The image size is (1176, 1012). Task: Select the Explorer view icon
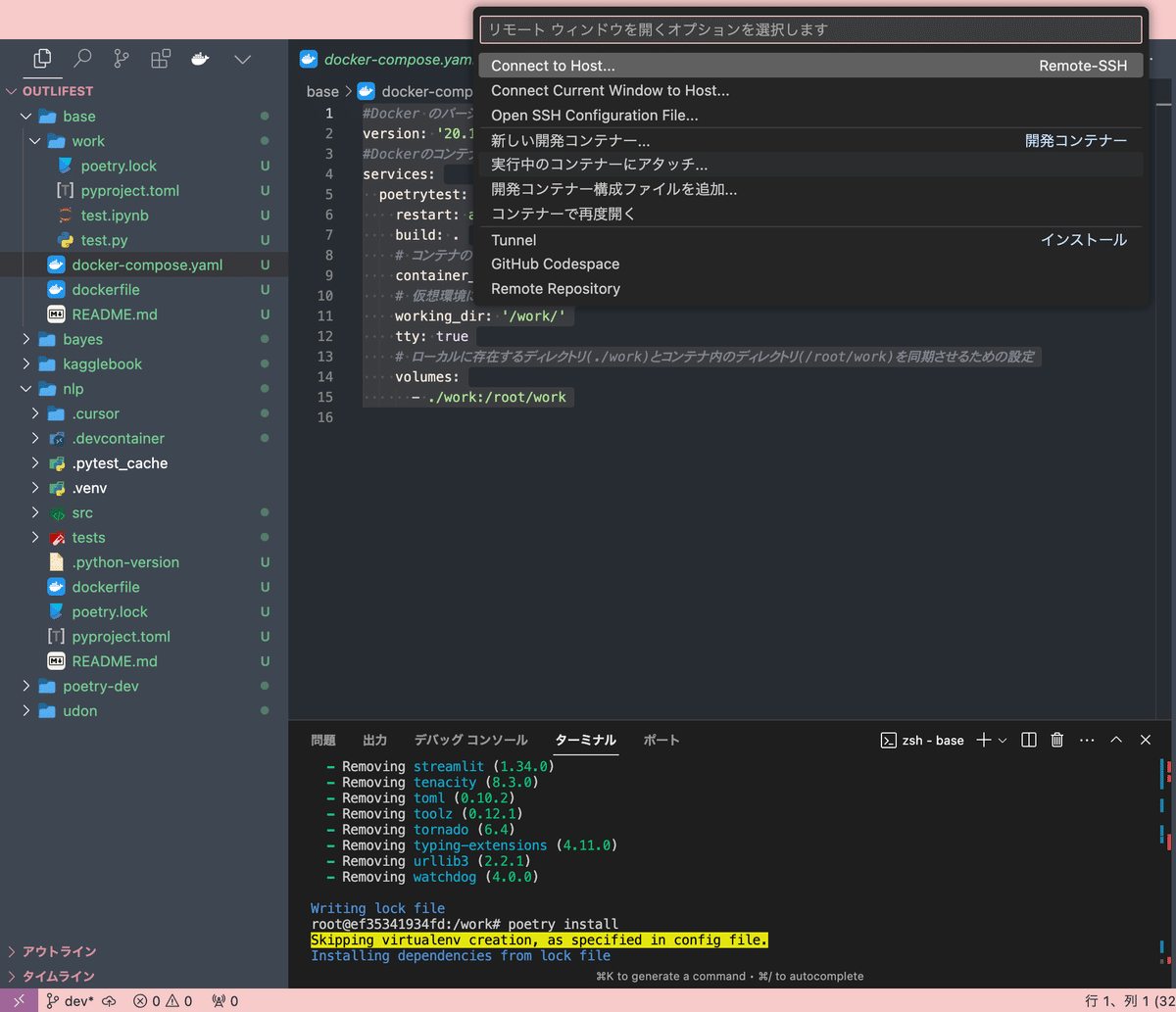(42, 59)
